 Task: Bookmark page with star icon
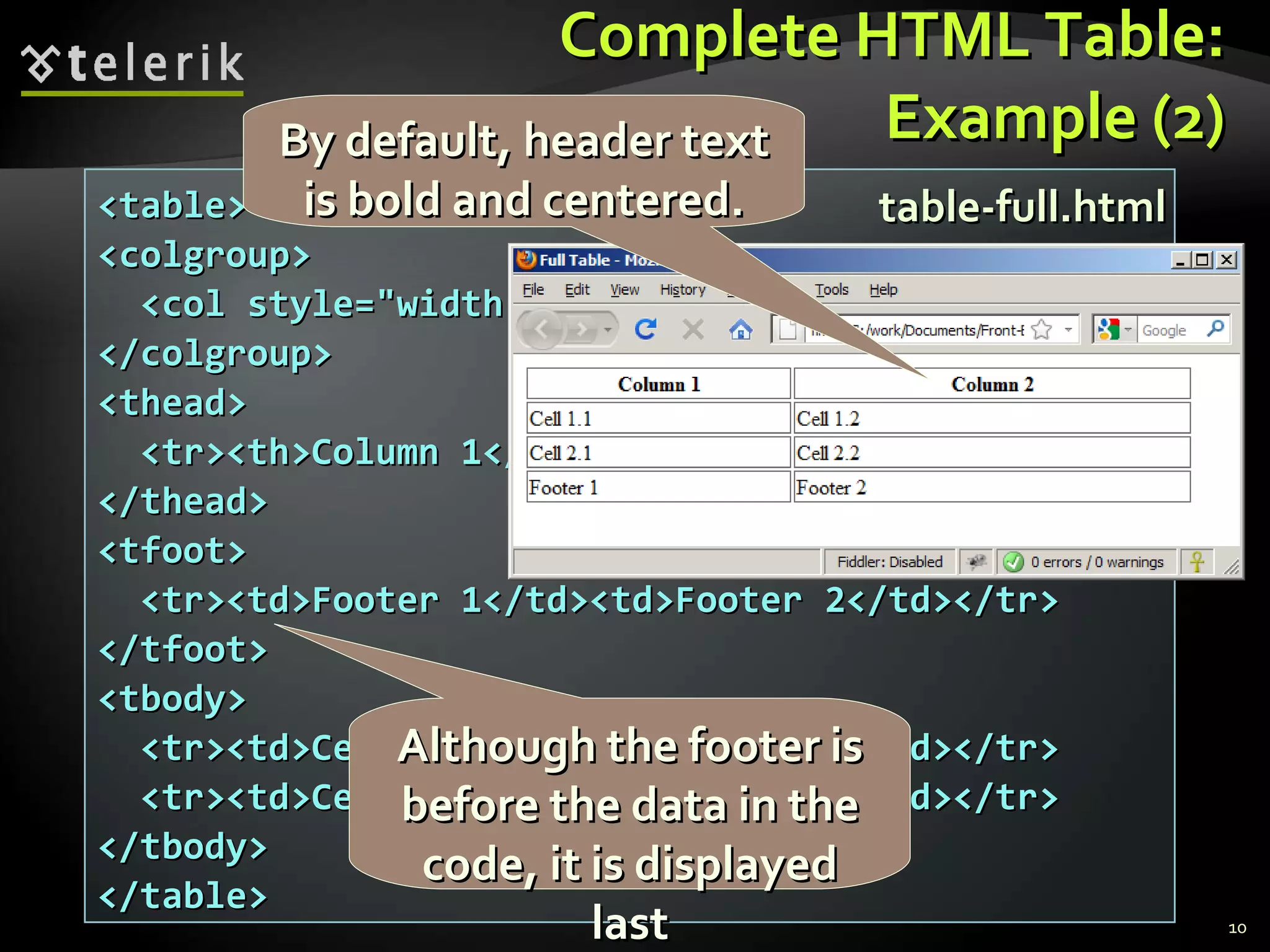[x=1042, y=329]
